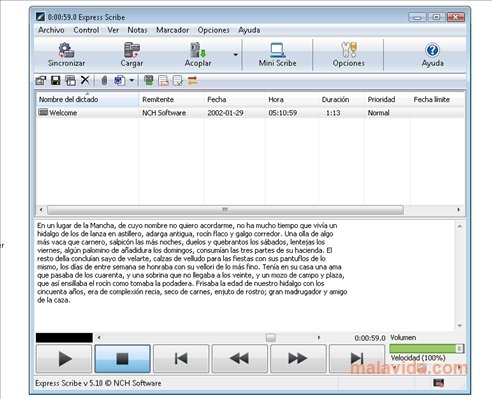Click the Rewind button
The height and width of the screenshot is (399, 492).
(x=240, y=359)
